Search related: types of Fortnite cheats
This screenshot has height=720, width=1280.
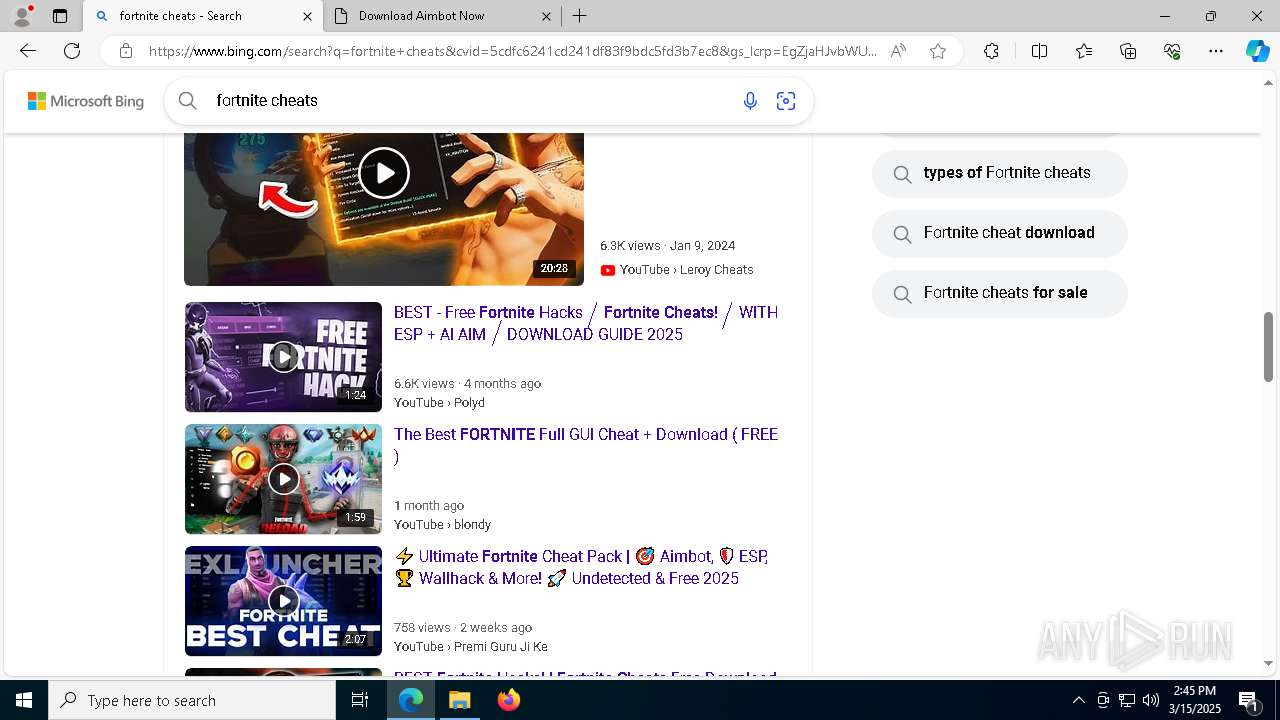[1000, 173]
